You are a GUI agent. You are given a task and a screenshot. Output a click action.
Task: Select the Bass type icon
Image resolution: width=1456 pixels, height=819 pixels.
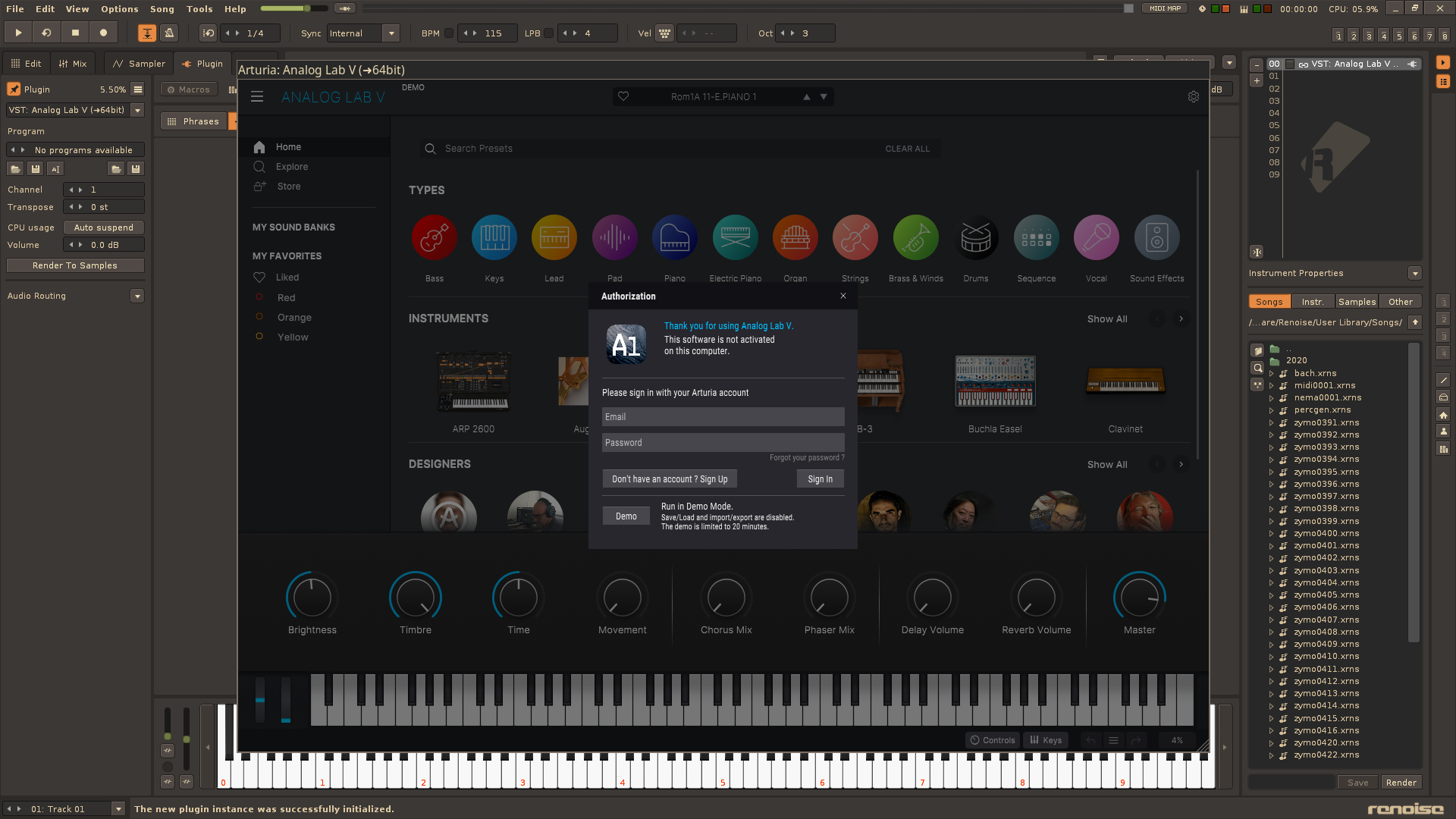pos(434,238)
